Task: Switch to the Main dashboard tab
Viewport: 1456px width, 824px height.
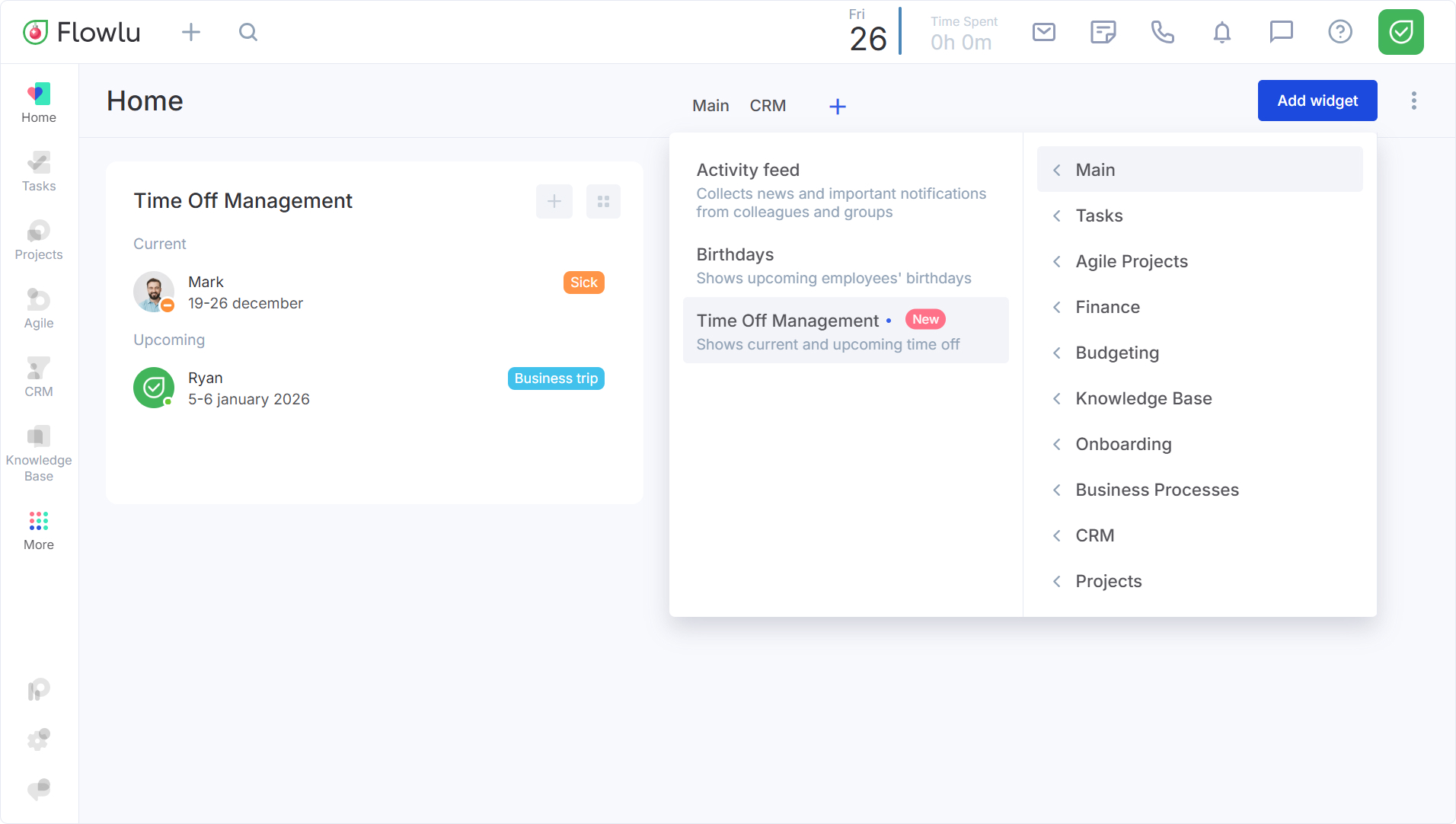Action: click(710, 106)
